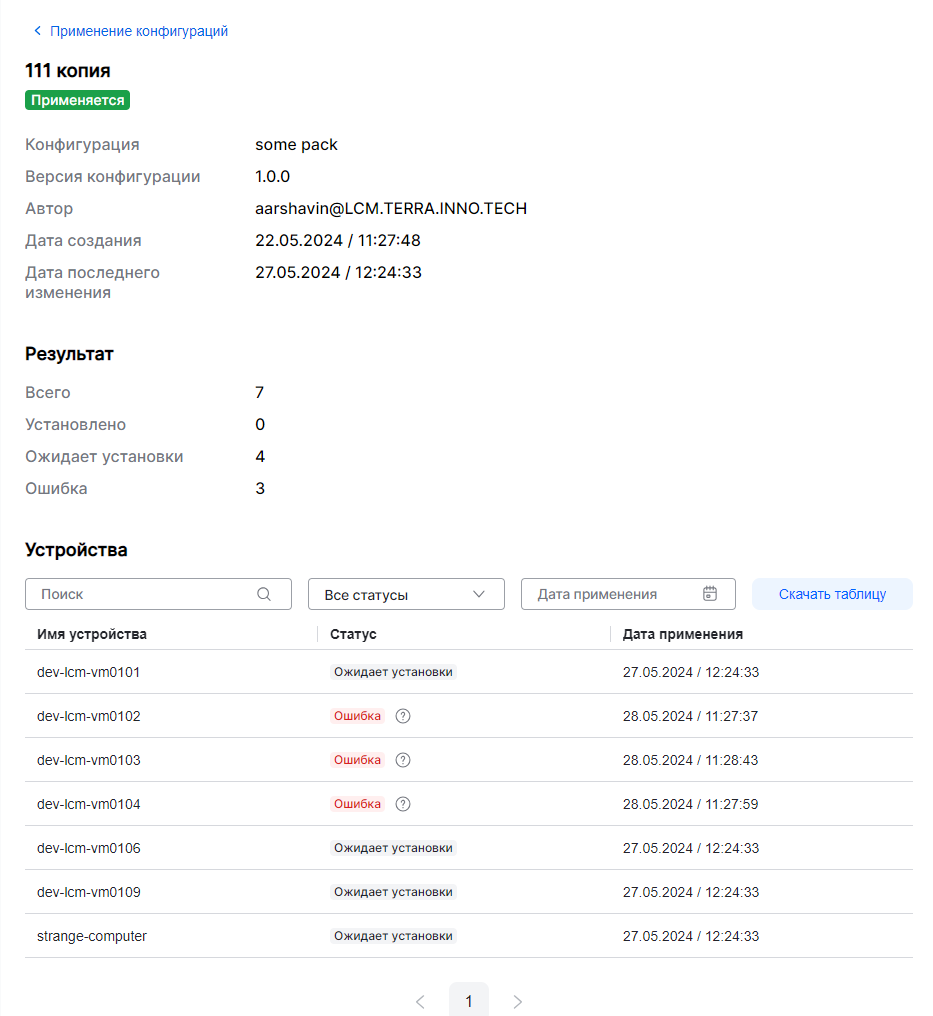Click the Статус column header
Image resolution: width=933 pixels, height=1016 pixels.
tap(353, 634)
